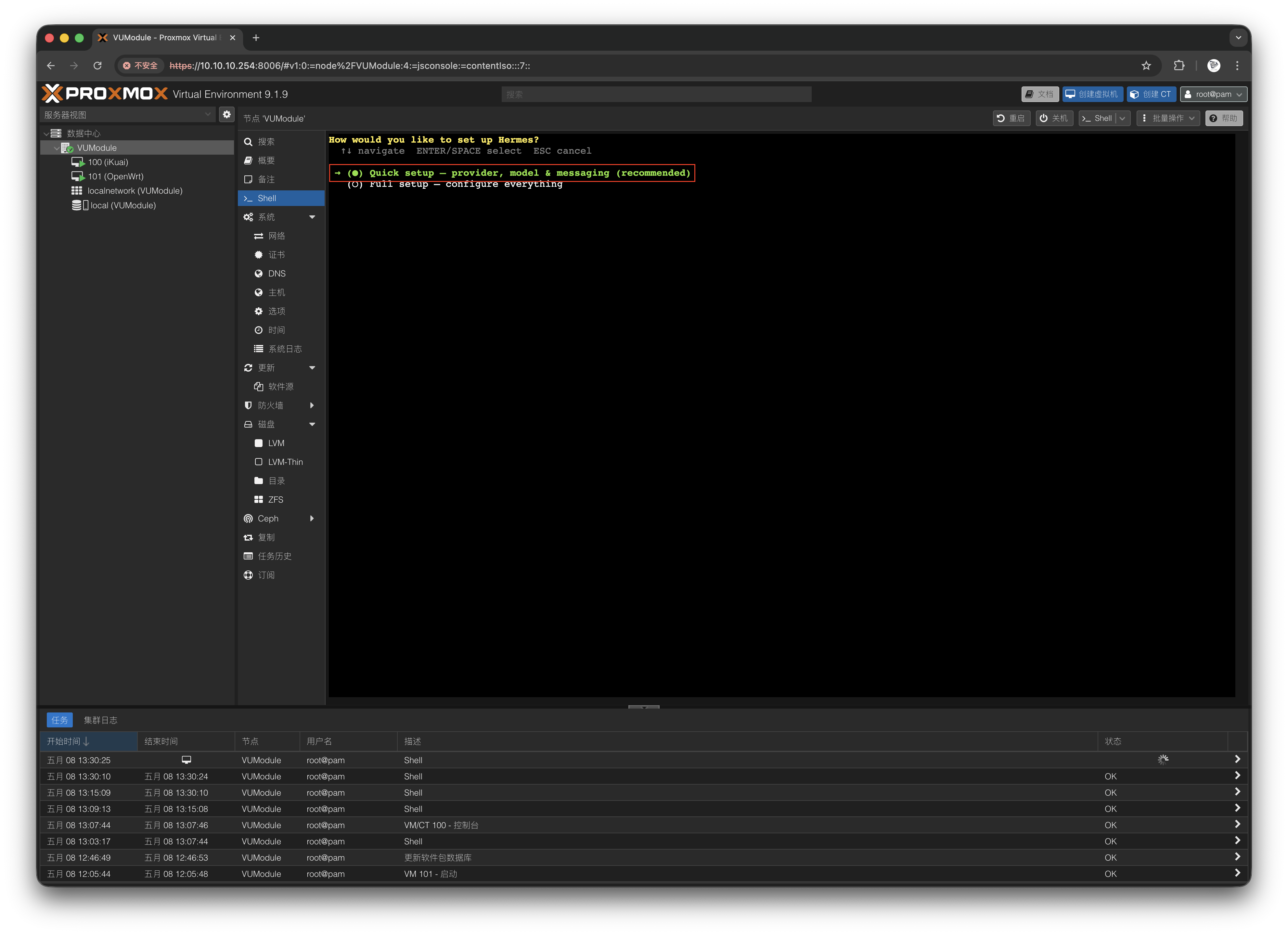
Task: Click the server view settings gear icon
Action: [x=226, y=115]
